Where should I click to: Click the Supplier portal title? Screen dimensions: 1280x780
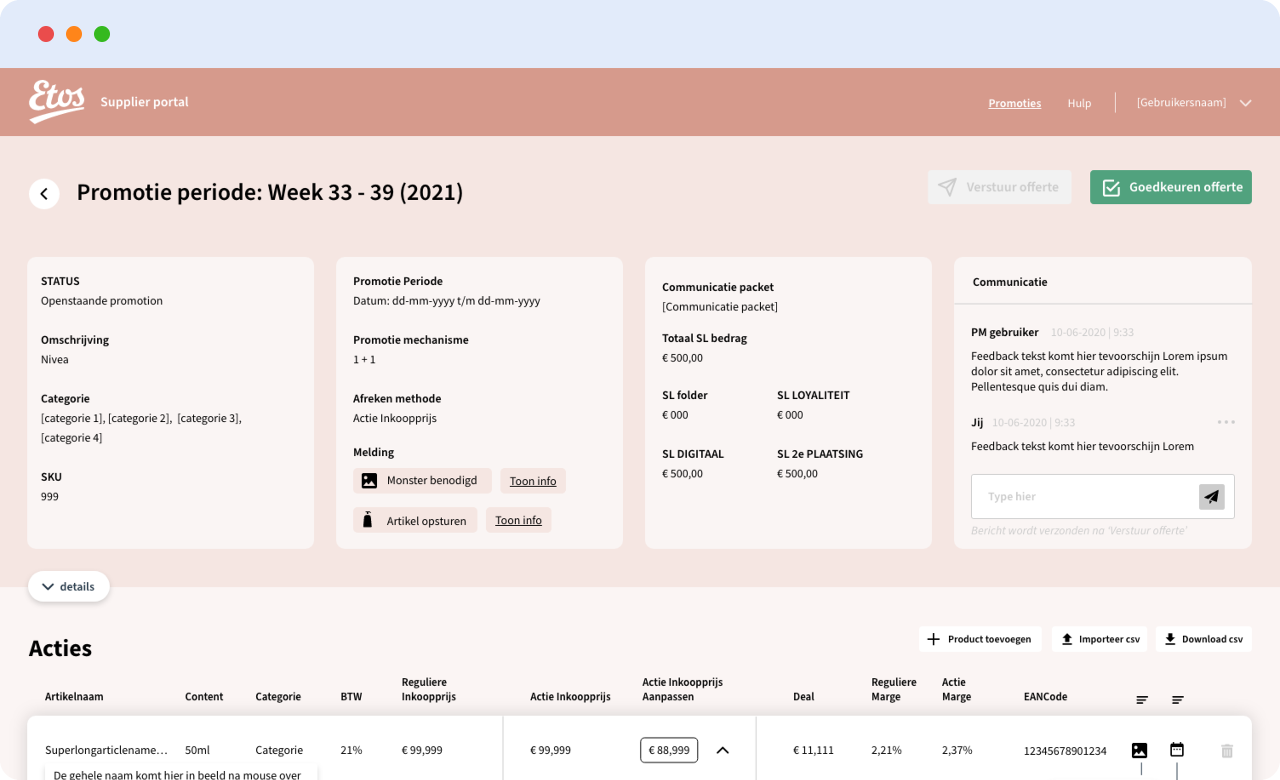pyautogui.click(x=144, y=102)
